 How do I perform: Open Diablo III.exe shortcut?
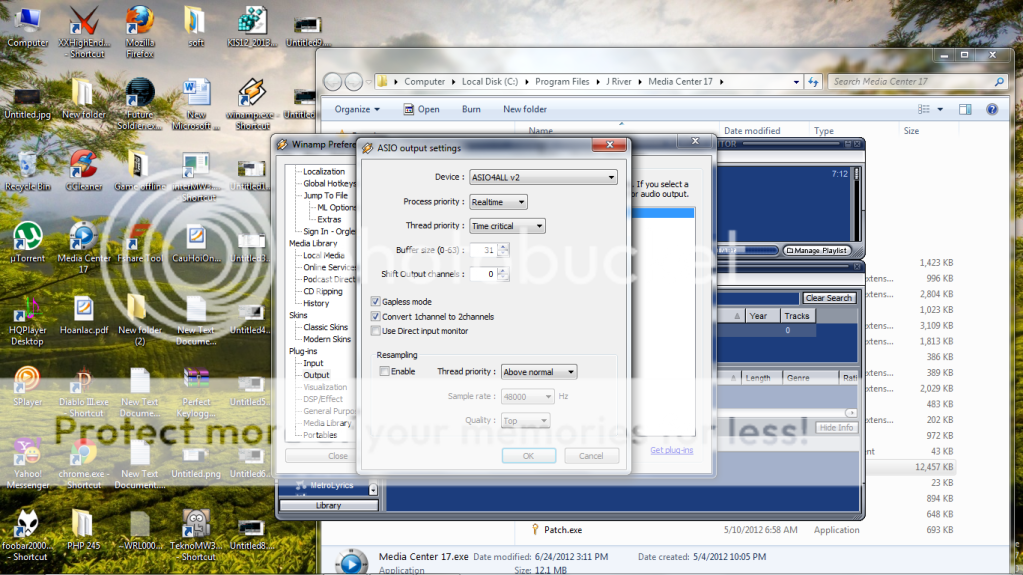click(x=84, y=392)
